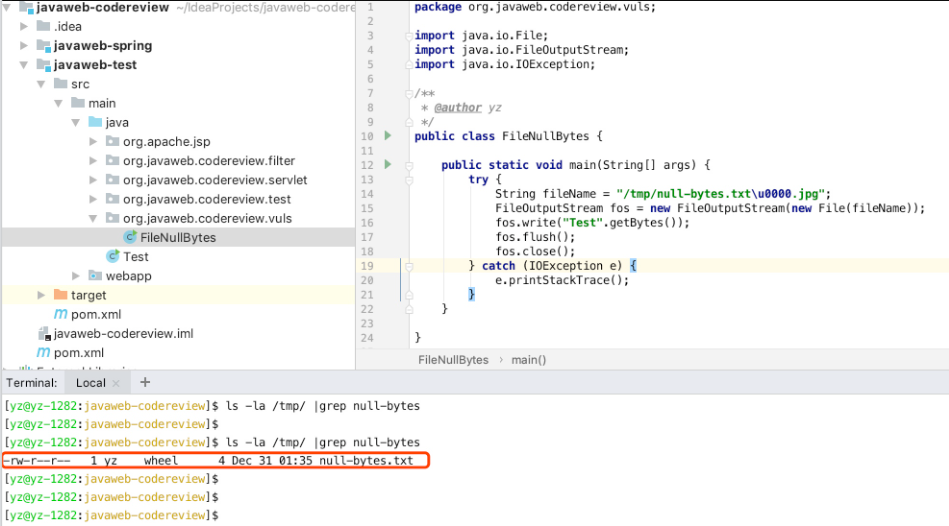Run main method via gutter arrow

click(x=388, y=164)
